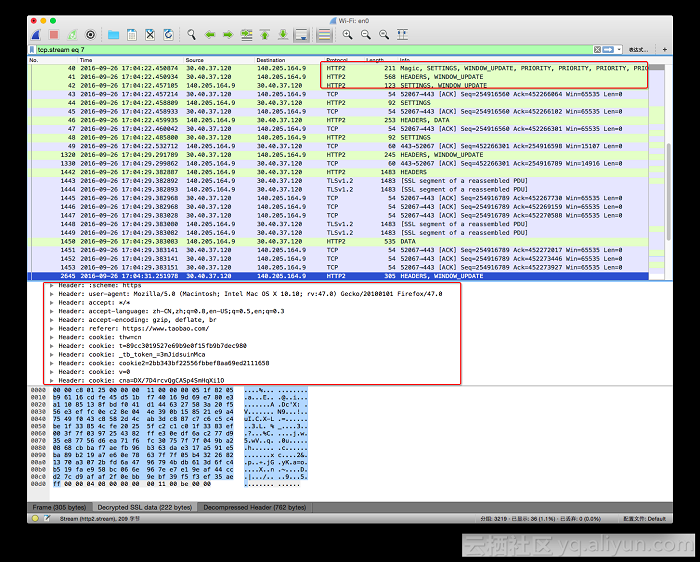Select packet 46 HEADERS, DATA row
The width and height of the screenshot is (700, 562).
(338, 120)
